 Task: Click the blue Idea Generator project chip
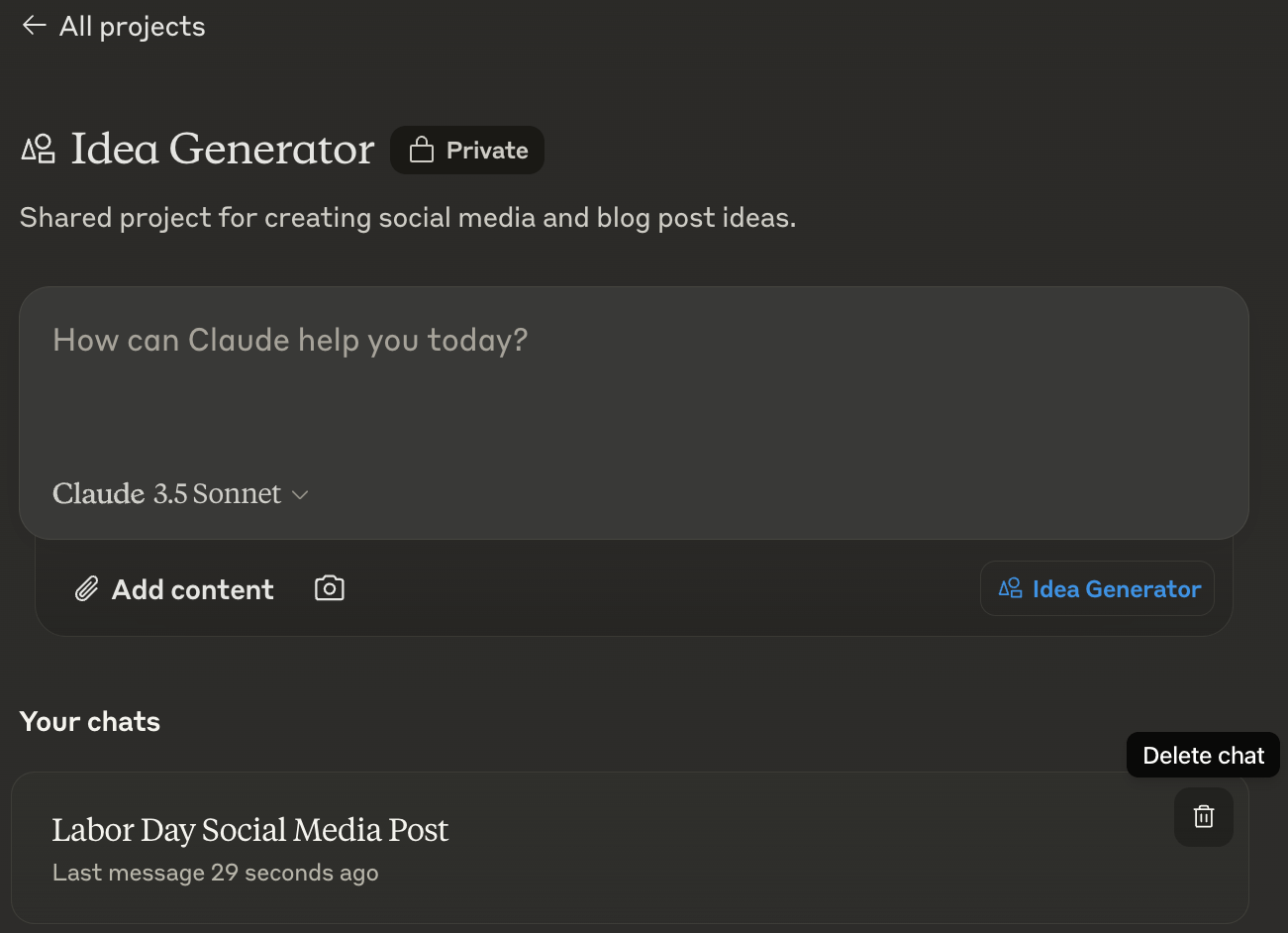[1097, 589]
